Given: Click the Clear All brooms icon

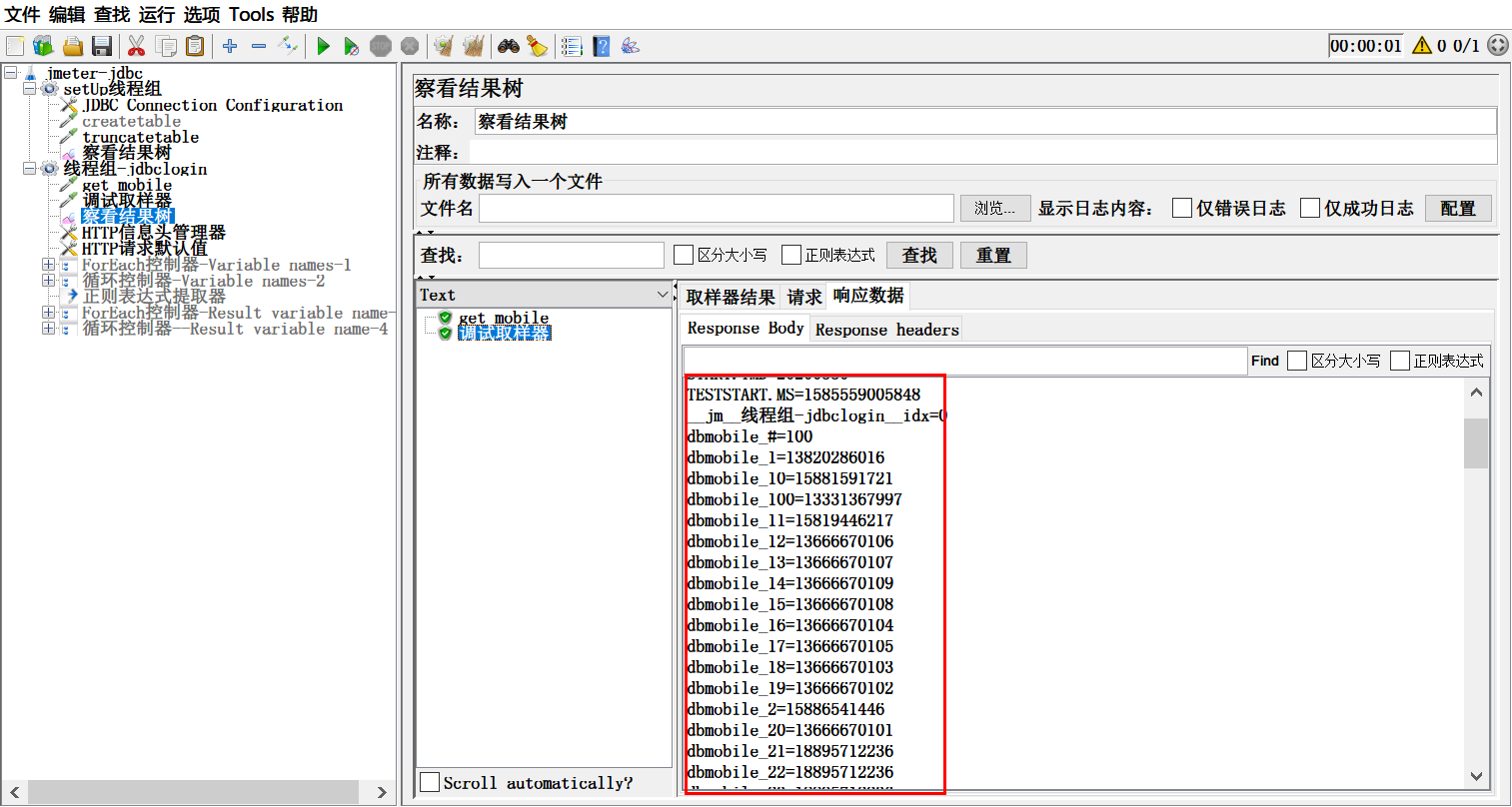Looking at the screenshot, I should pos(474,46).
